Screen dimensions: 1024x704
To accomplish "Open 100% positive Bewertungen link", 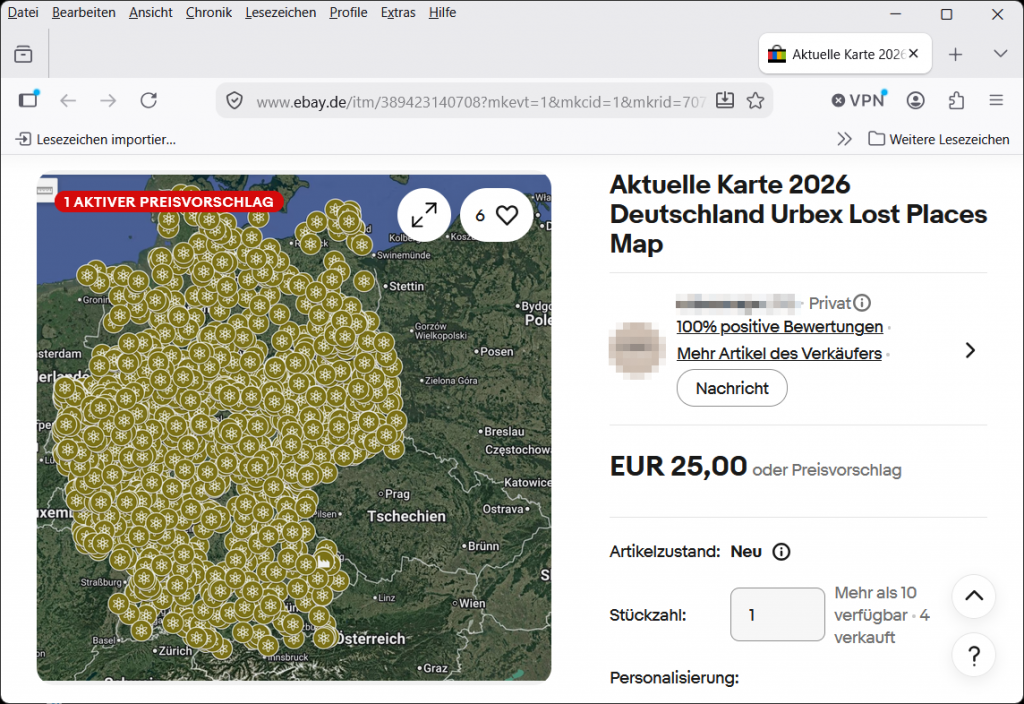I will pos(780,327).
